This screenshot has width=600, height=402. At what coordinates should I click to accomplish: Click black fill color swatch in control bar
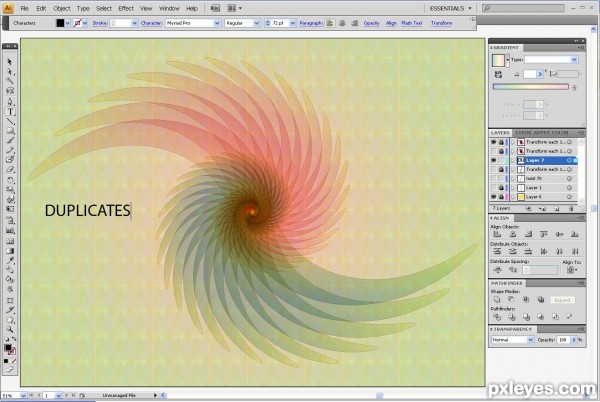pos(60,23)
